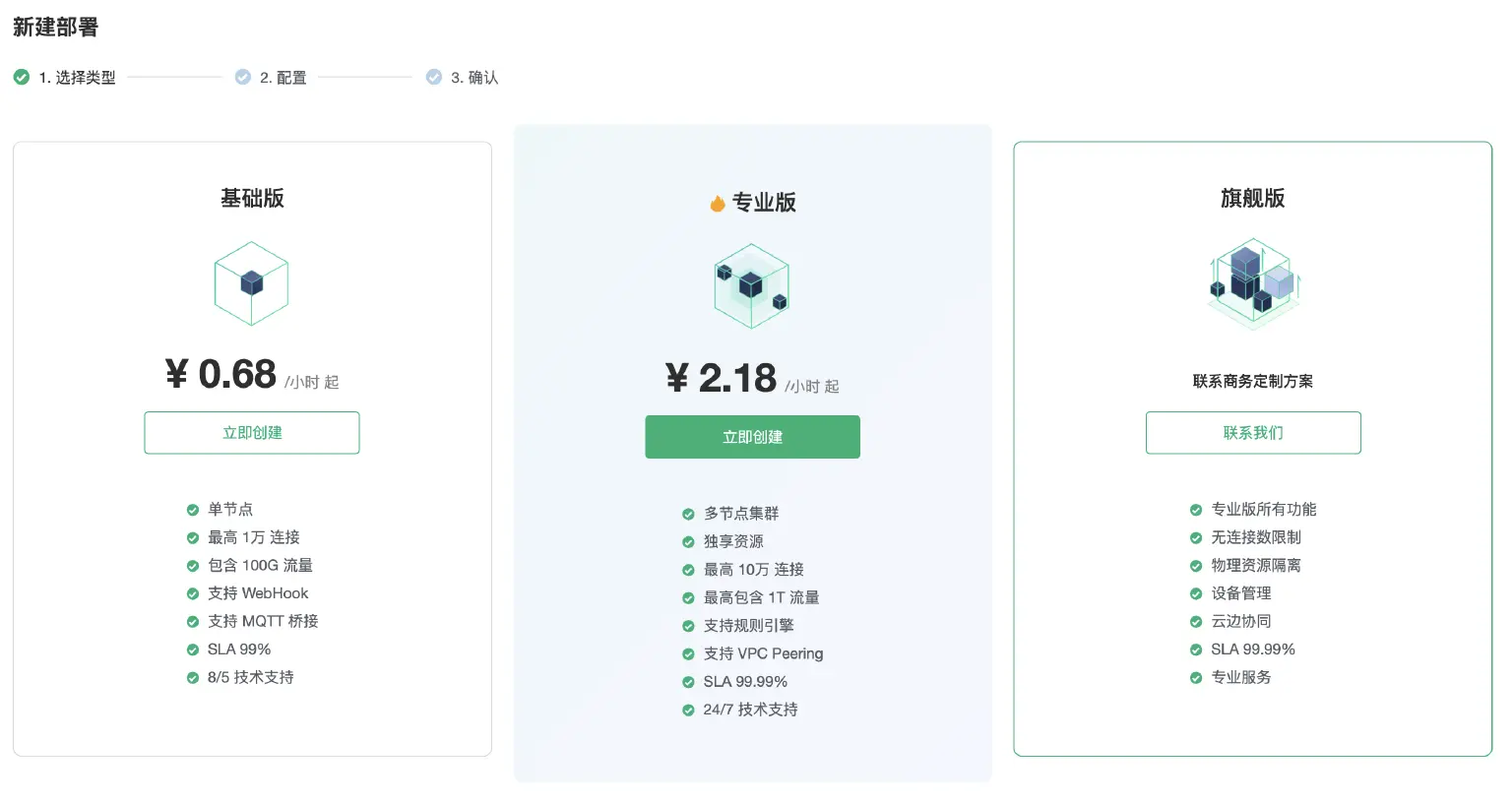Image resolution: width=1512 pixels, height=804 pixels.
Task: Select the 基础版 plan title
Action: (252, 198)
